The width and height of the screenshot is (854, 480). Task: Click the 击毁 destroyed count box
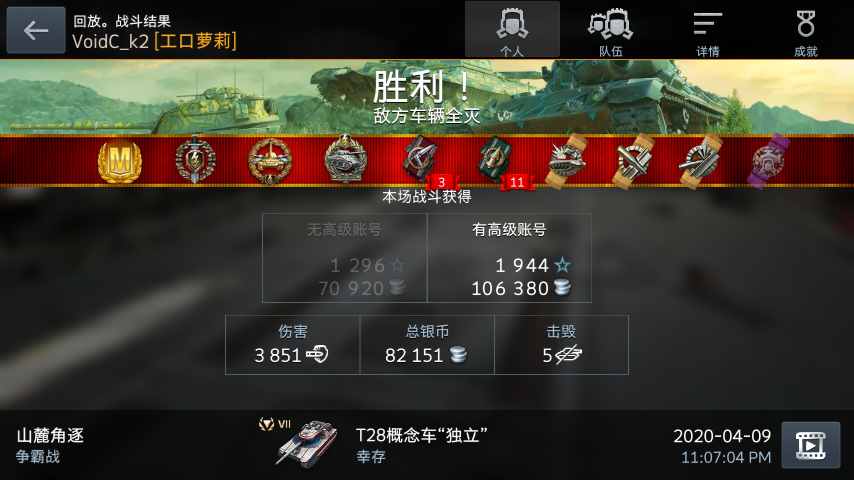(562, 345)
